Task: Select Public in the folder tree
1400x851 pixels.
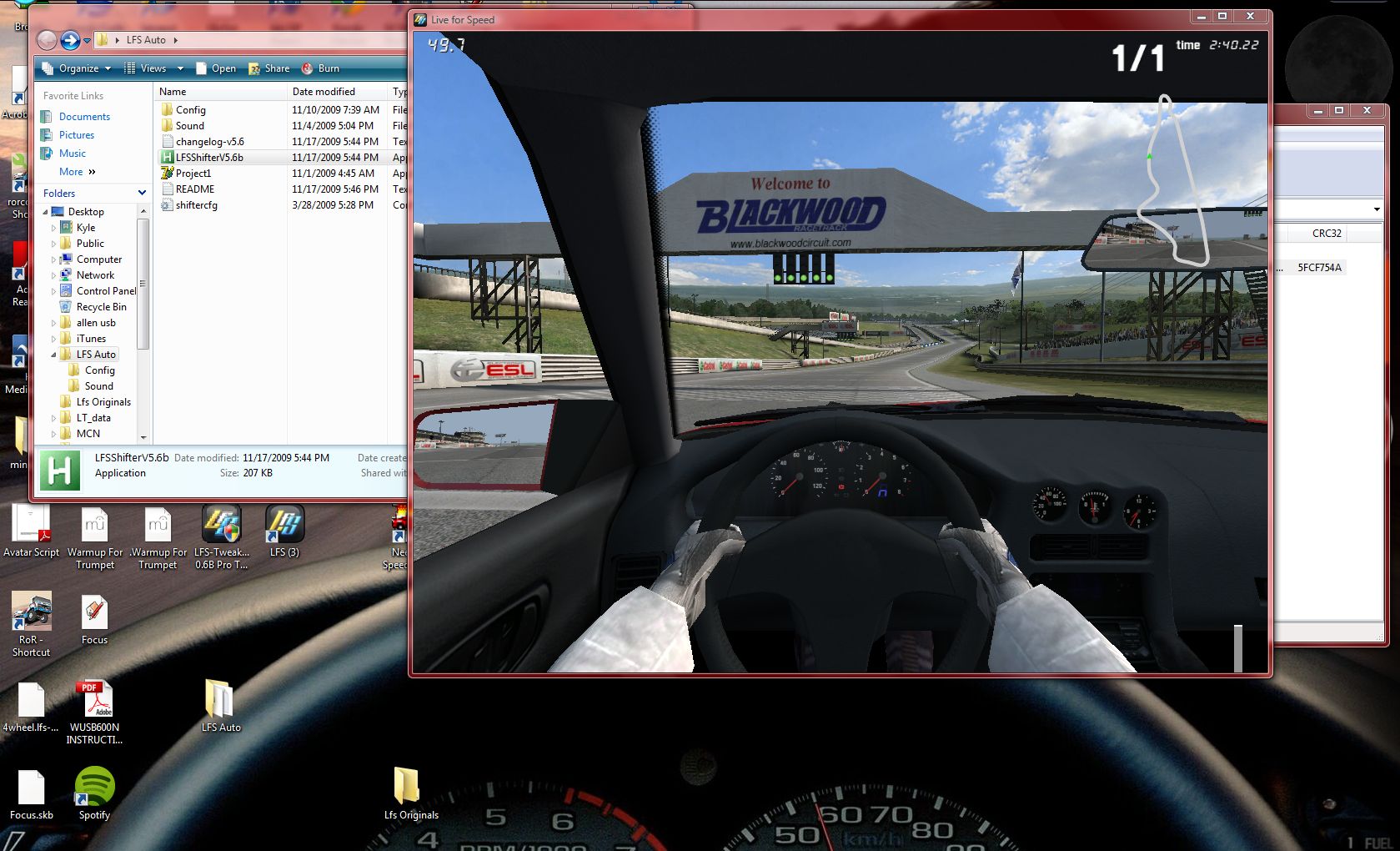Action: (x=90, y=244)
